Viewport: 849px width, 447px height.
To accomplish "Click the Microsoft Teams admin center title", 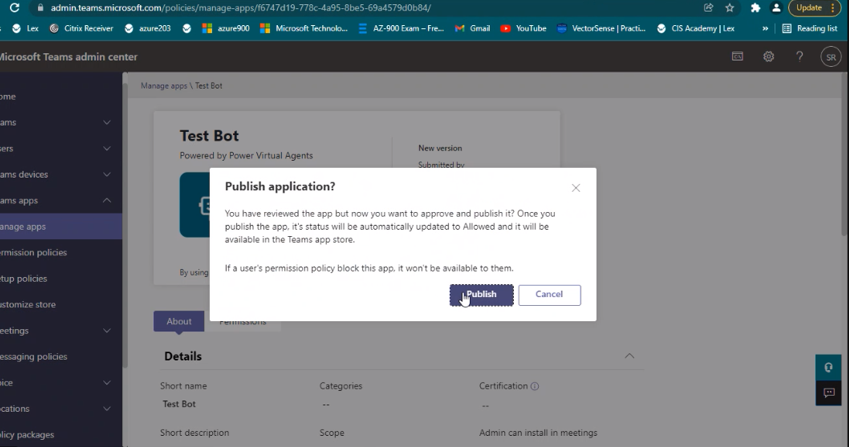I will pos(68,56).
